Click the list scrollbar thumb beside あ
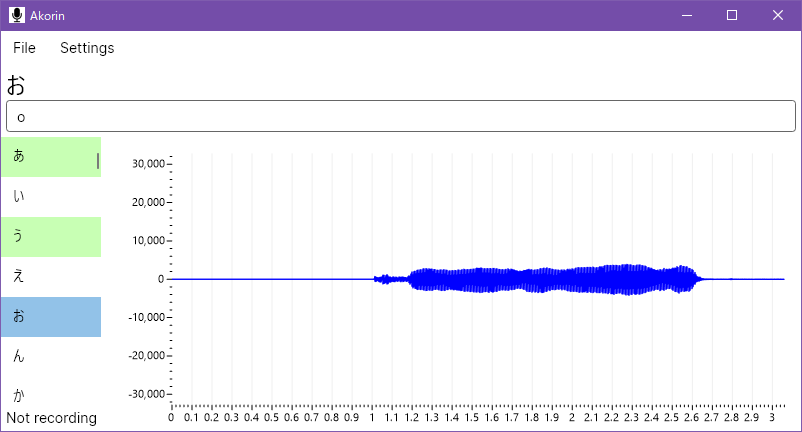The image size is (802, 432). tap(98, 161)
